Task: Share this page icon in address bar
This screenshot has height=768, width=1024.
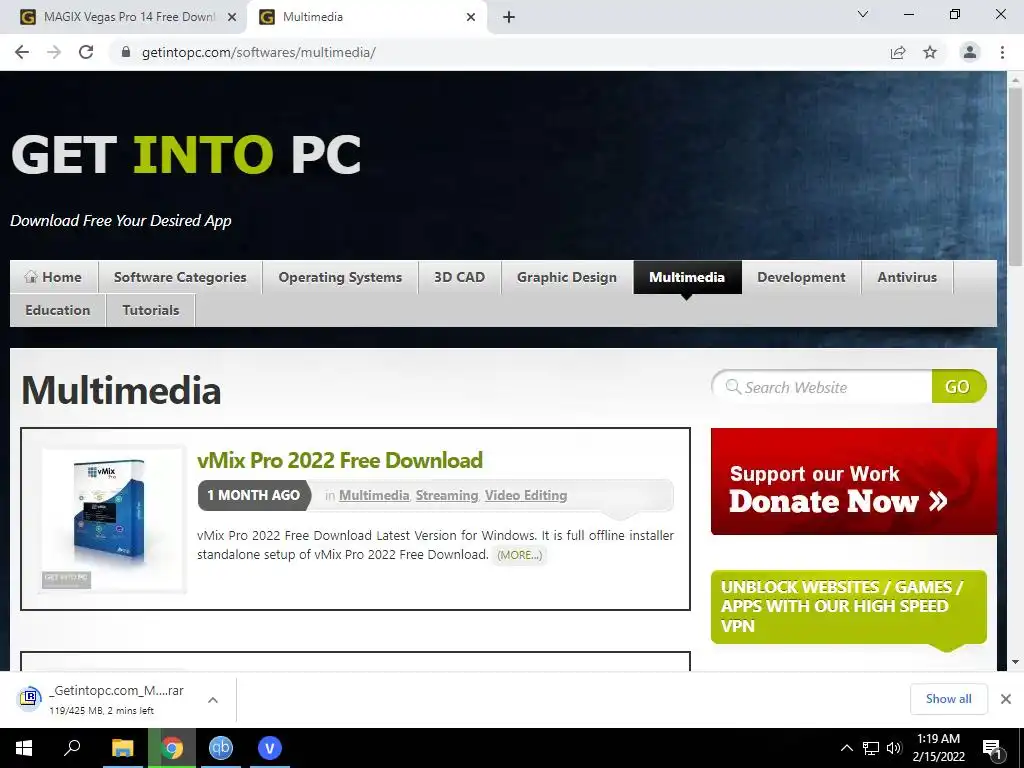Action: (x=898, y=52)
